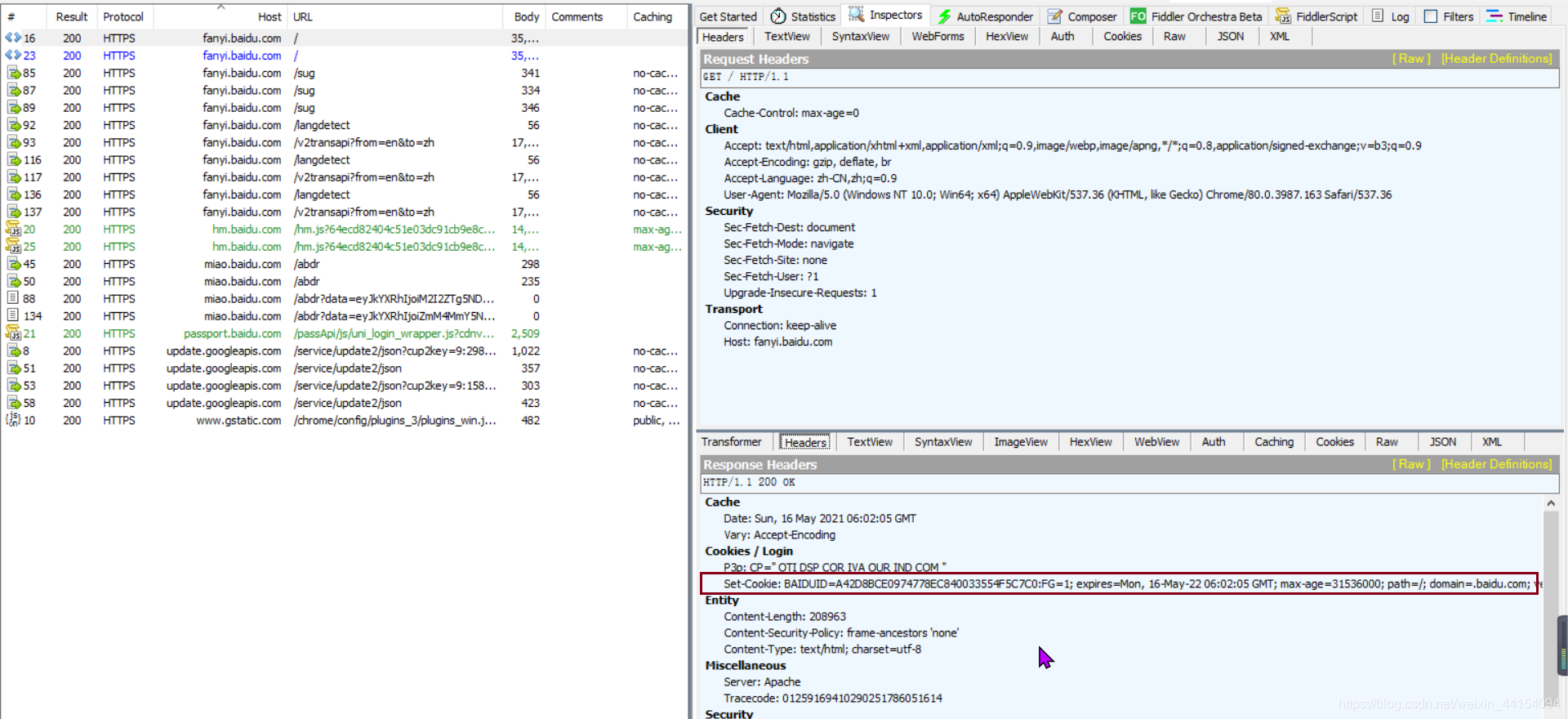
Task: Click the Timeline icon
Action: (1494, 16)
